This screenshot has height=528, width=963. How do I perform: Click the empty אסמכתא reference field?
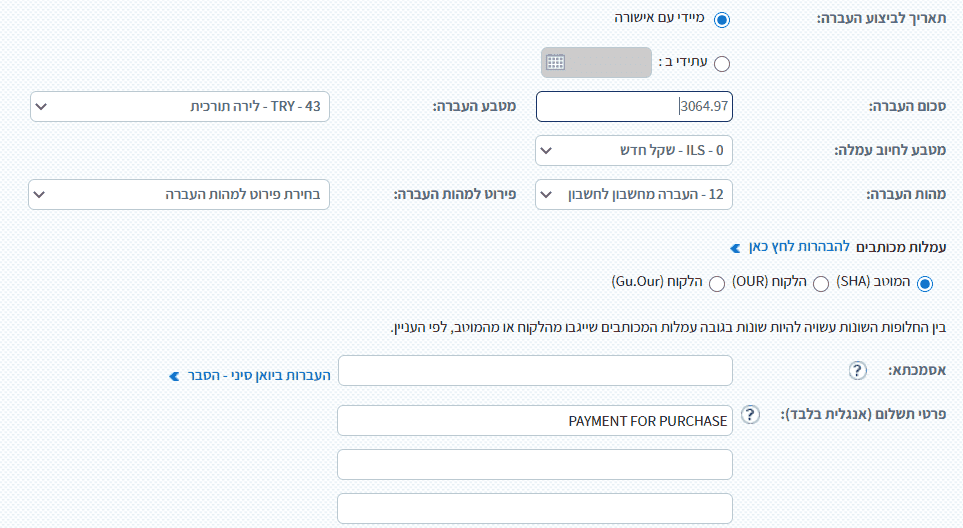point(535,370)
